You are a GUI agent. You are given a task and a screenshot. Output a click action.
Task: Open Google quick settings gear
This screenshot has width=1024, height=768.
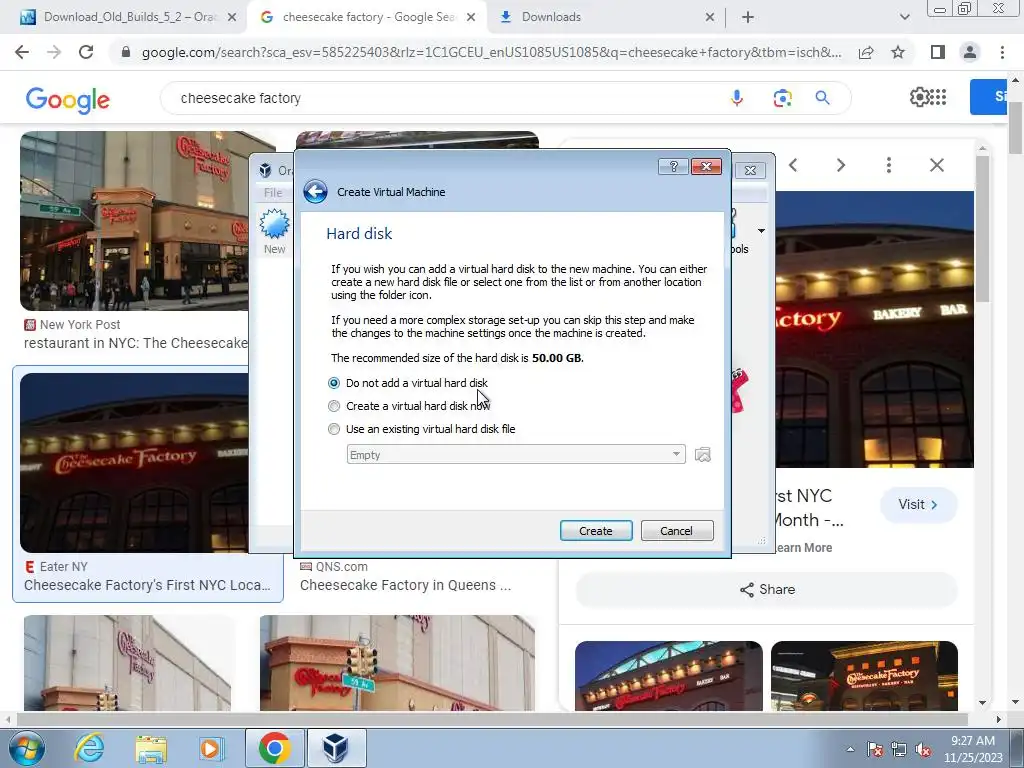coord(919,97)
